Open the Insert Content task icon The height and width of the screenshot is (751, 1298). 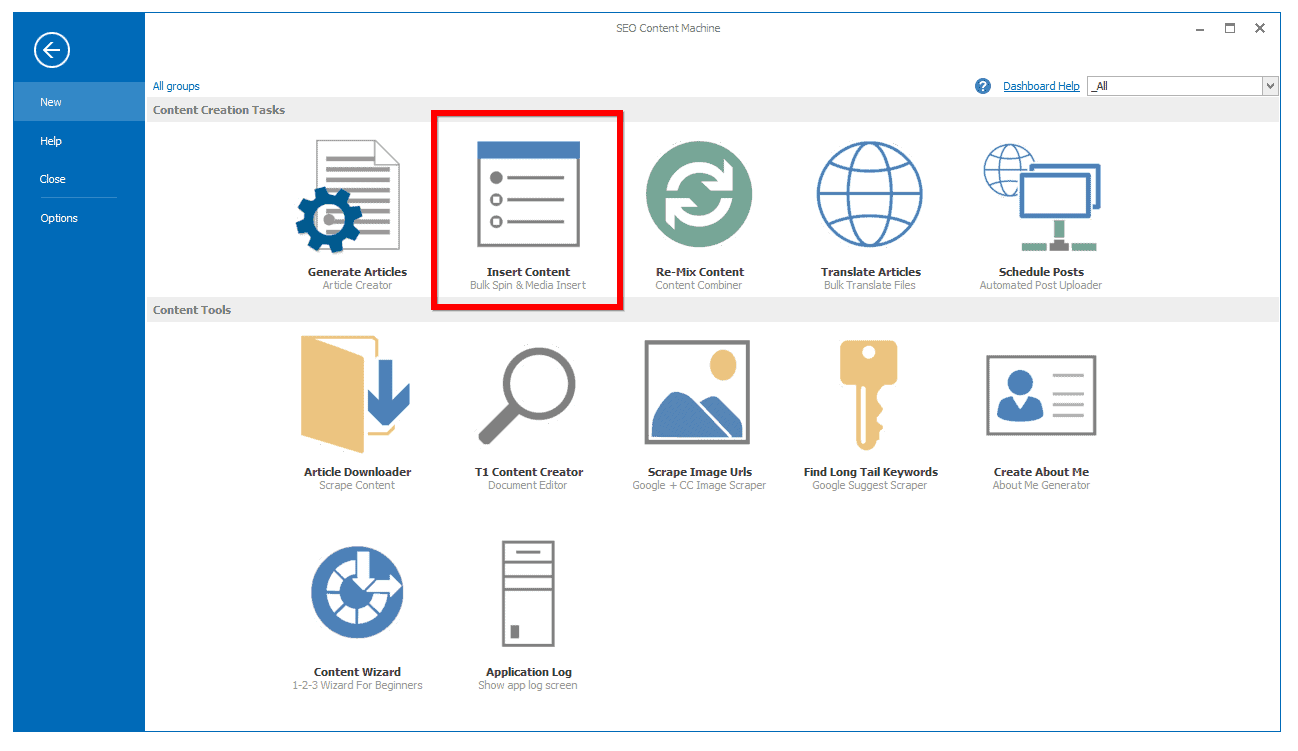pos(528,194)
